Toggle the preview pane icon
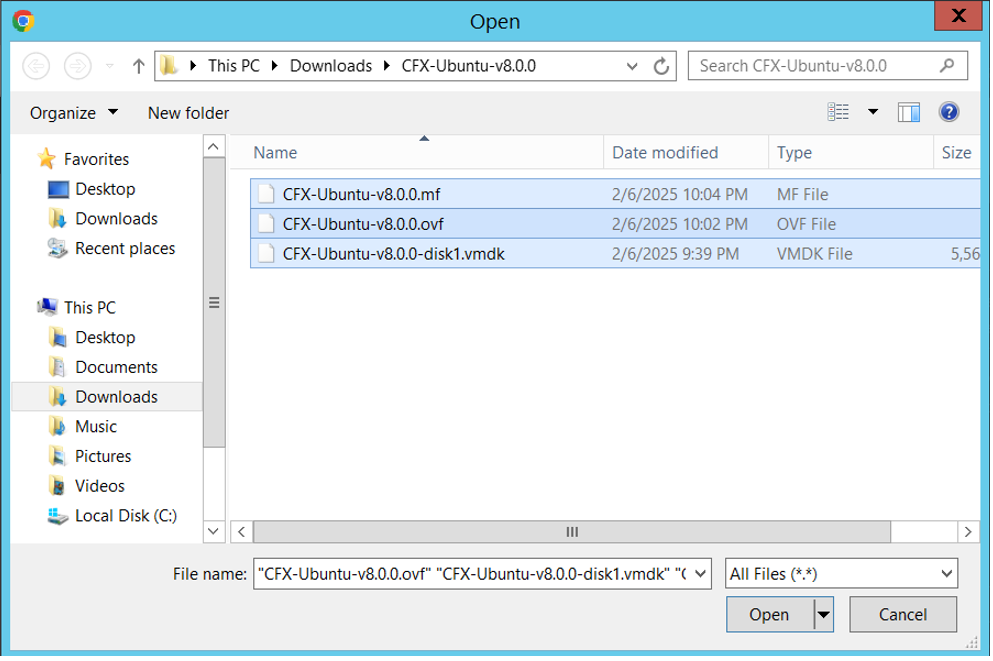This screenshot has height=661, width=993. click(909, 112)
